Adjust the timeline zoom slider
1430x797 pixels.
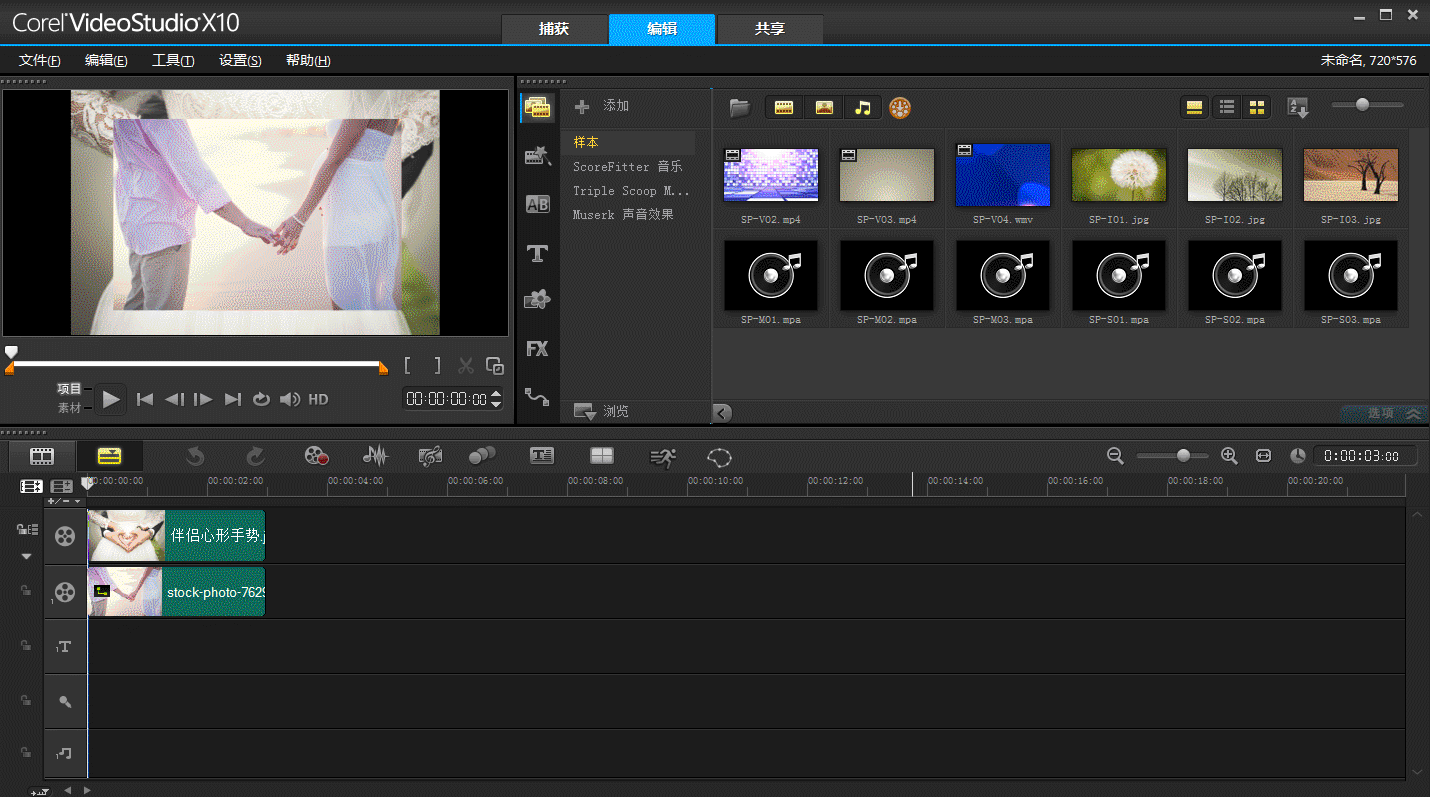(1184, 456)
